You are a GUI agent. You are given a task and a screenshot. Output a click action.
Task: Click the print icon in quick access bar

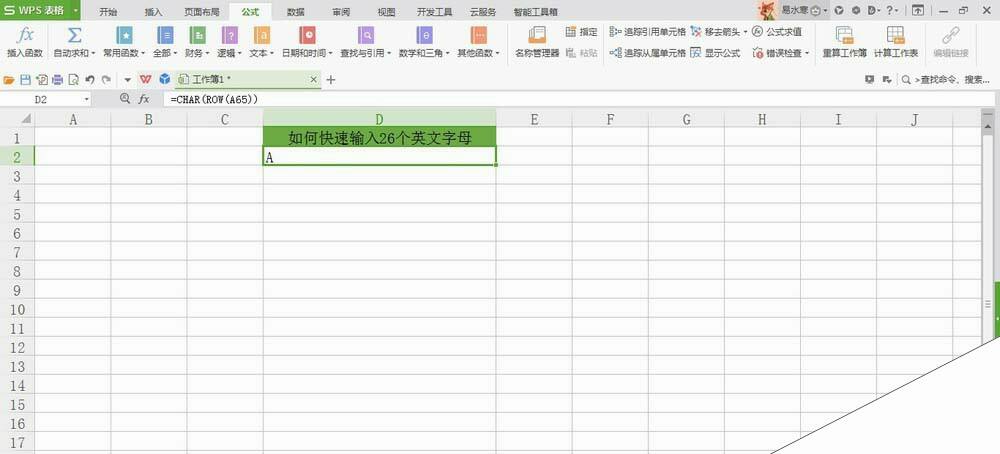pos(57,80)
